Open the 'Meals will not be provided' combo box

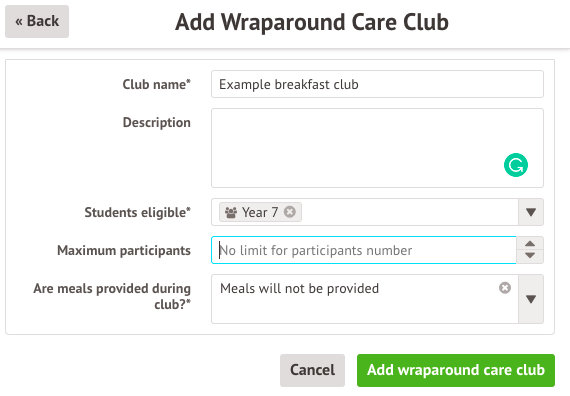coord(365,299)
